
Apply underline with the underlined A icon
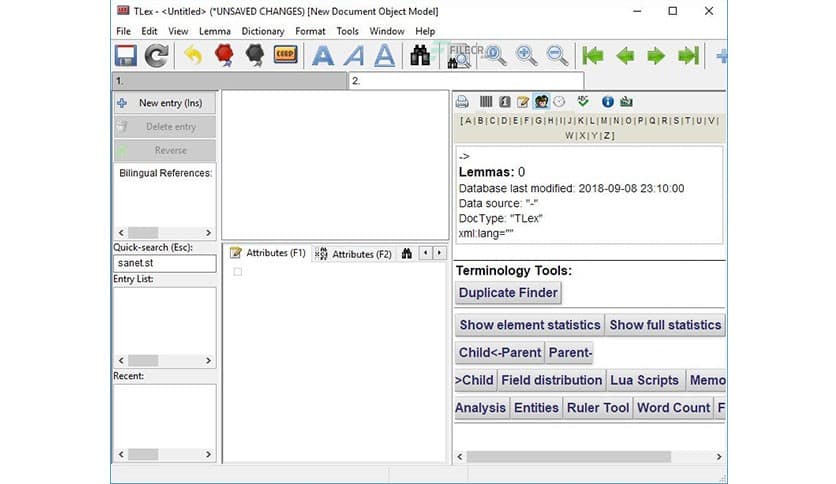pyautogui.click(x=384, y=55)
